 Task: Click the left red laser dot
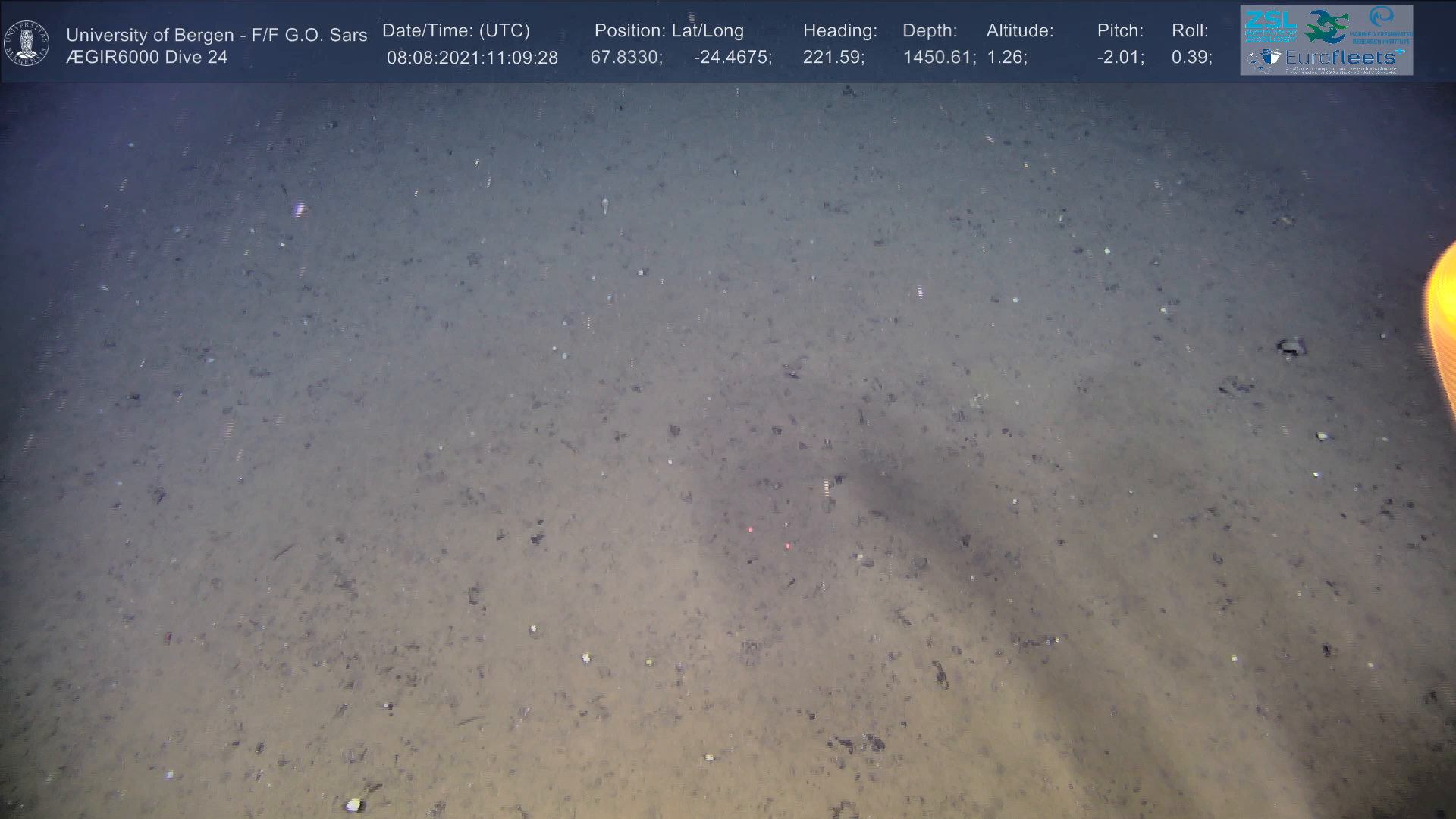(750, 529)
